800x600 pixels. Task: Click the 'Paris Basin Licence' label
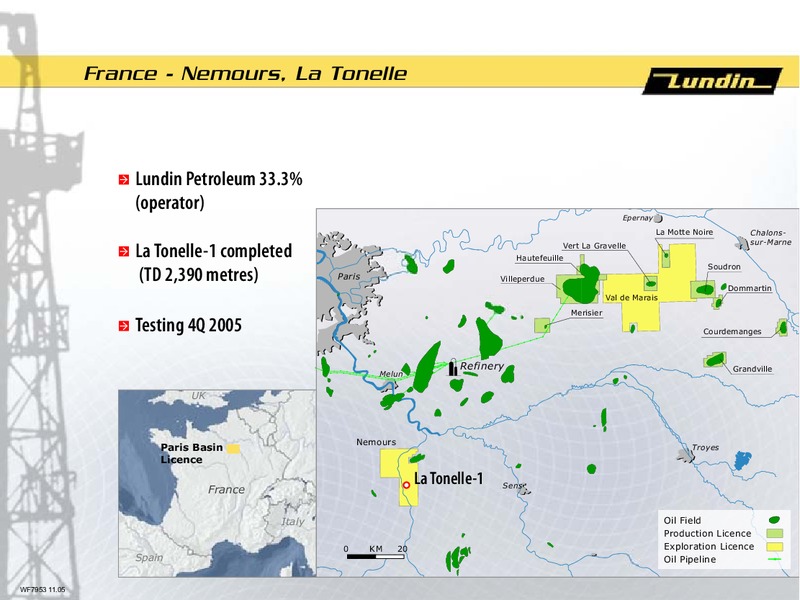click(x=192, y=453)
